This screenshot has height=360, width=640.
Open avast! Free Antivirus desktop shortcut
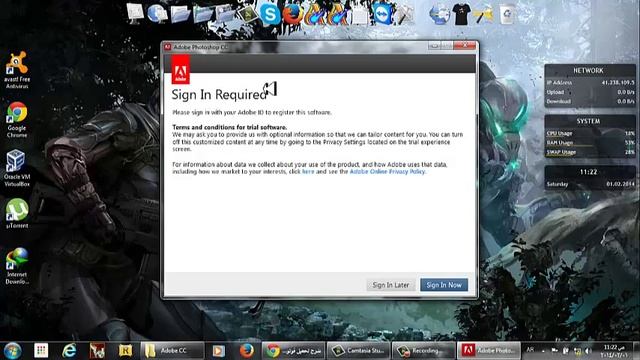pos(17,70)
